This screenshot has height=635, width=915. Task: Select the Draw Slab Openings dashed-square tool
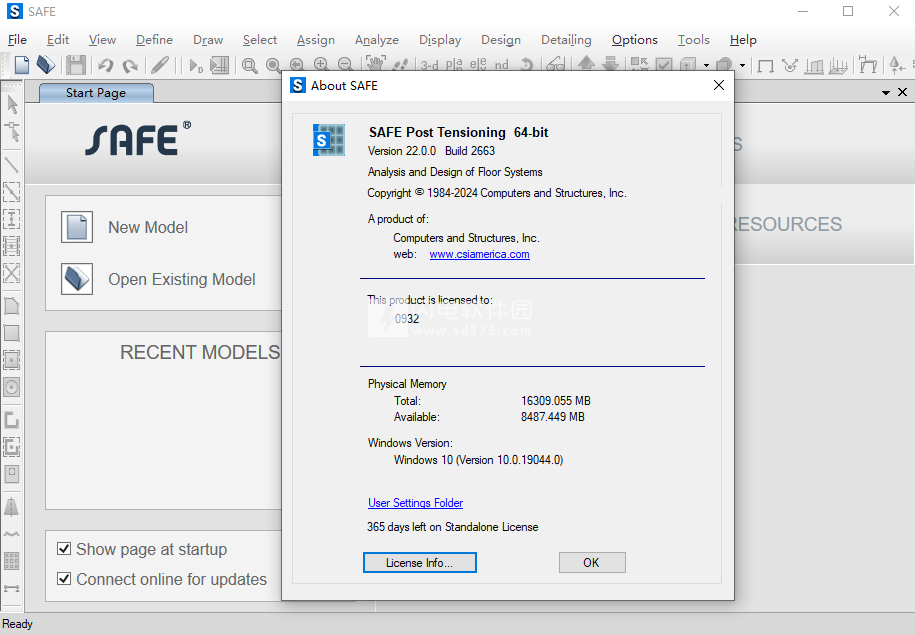[x=12, y=360]
